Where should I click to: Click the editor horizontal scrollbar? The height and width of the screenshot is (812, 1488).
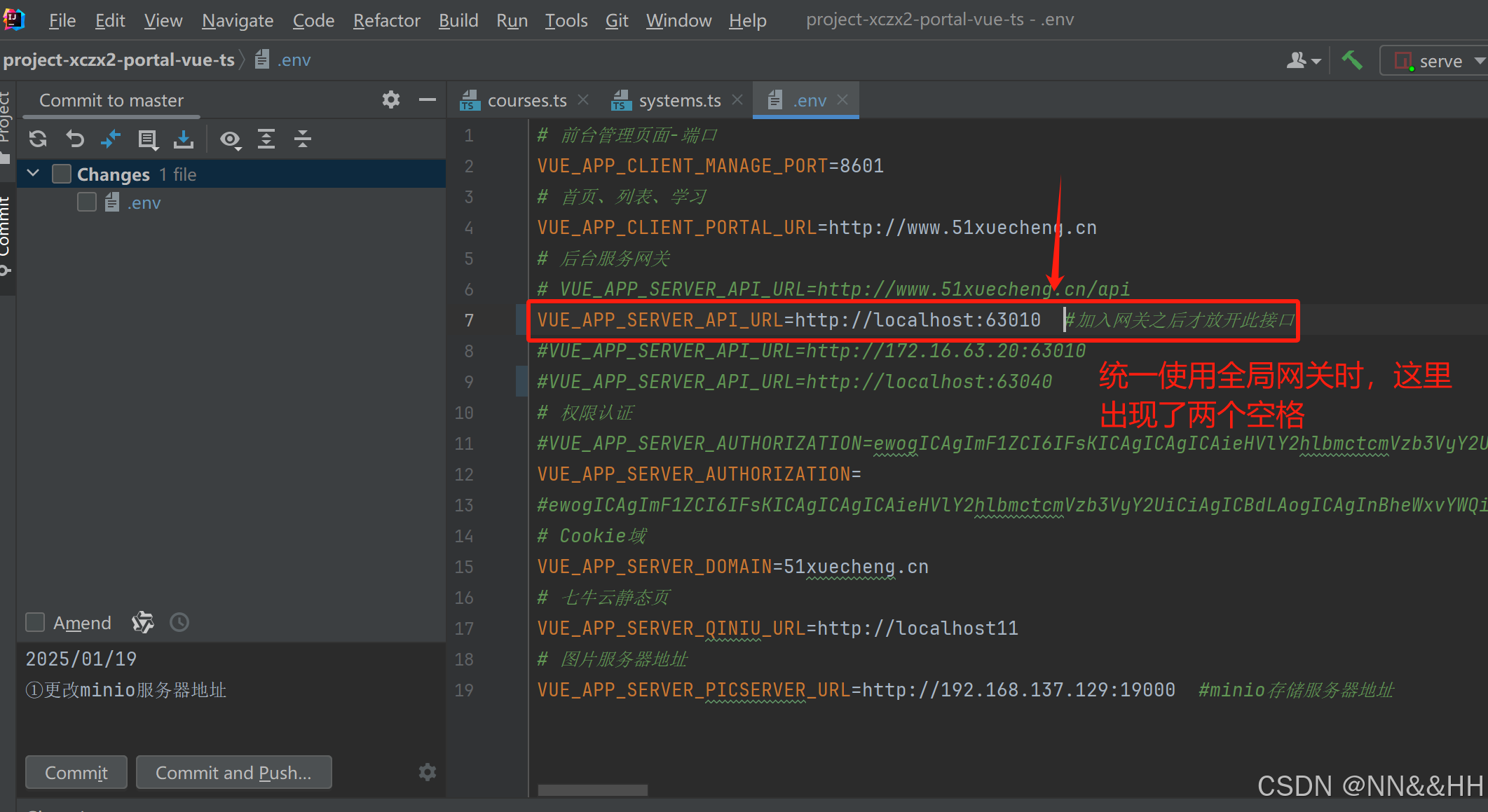[592, 790]
